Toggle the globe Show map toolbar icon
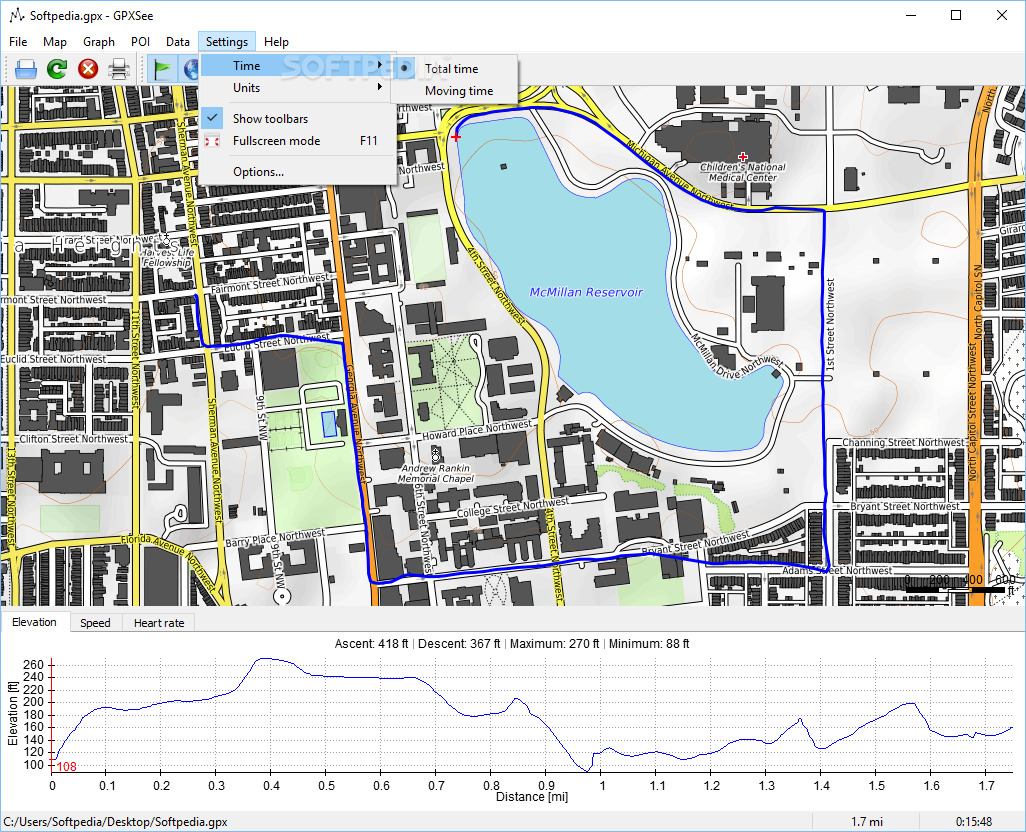Screen dimensions: 1026x832 pyautogui.click(x=190, y=69)
